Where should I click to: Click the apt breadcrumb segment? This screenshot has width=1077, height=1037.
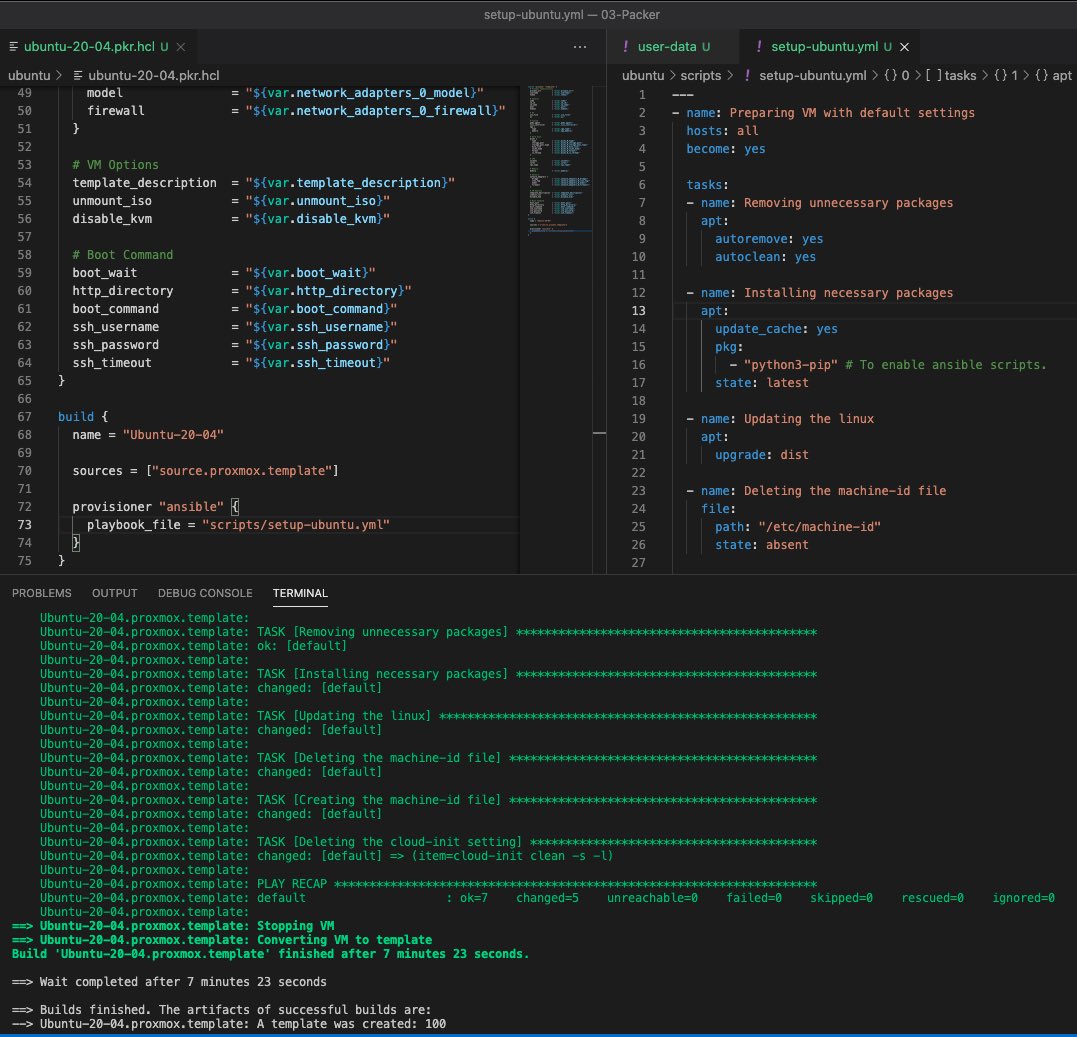point(1053,76)
